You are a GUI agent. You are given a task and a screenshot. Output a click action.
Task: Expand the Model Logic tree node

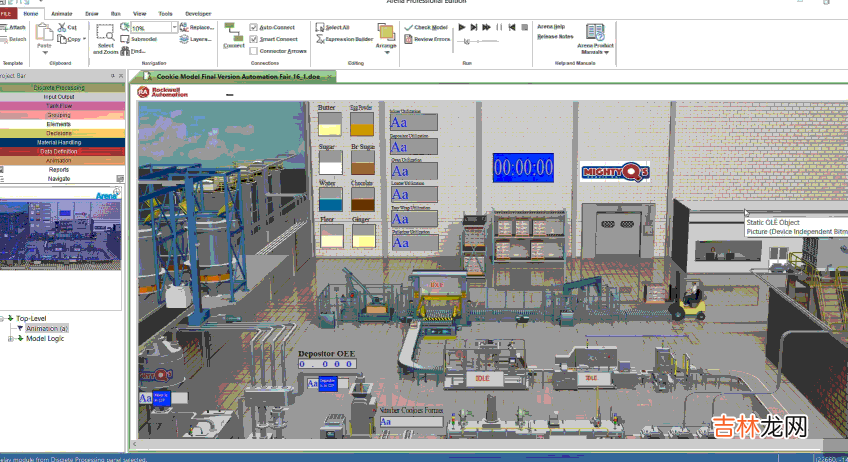9,338
